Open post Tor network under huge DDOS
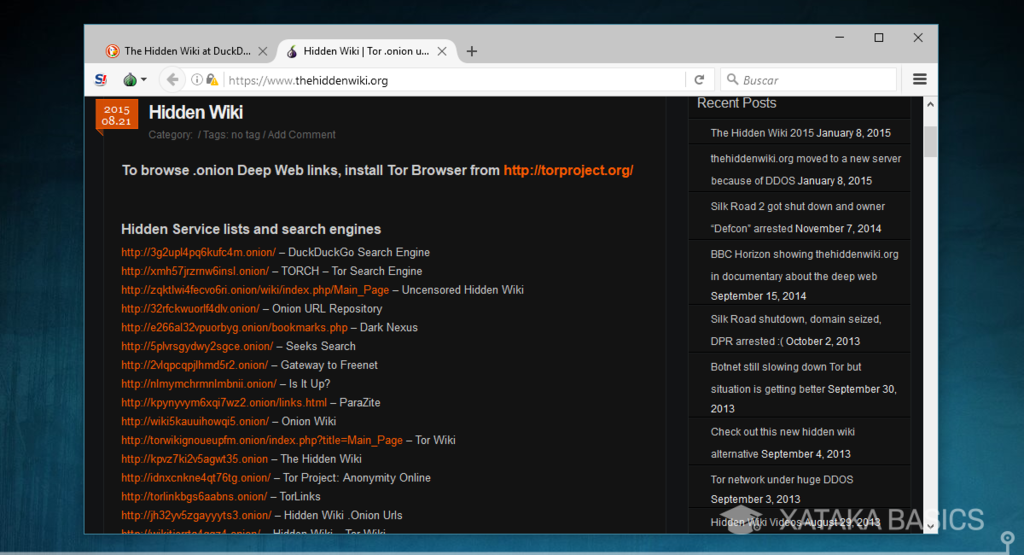 782,479
